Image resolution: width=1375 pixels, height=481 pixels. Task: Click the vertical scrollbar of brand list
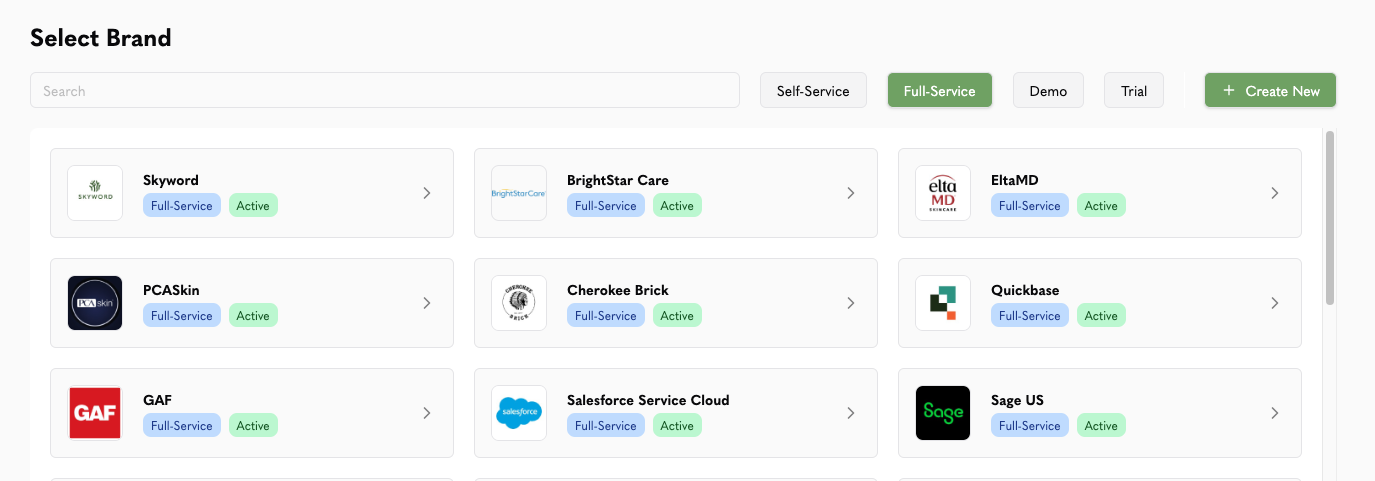[x=1330, y=217]
